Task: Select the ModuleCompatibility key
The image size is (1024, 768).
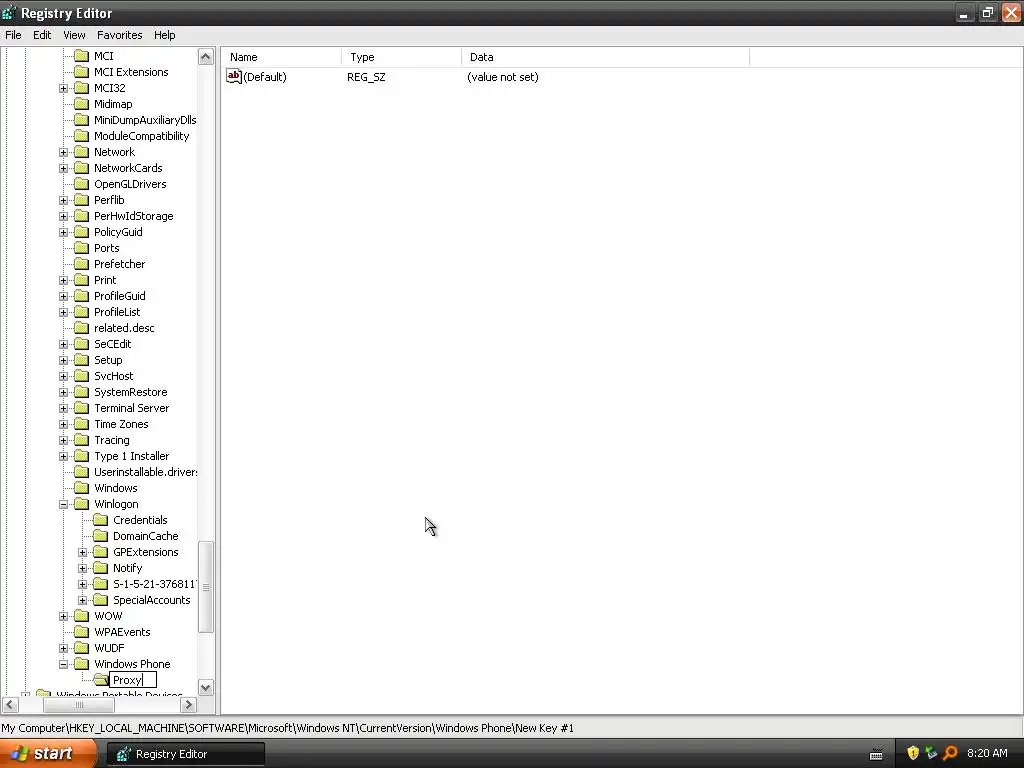Action: point(142,136)
